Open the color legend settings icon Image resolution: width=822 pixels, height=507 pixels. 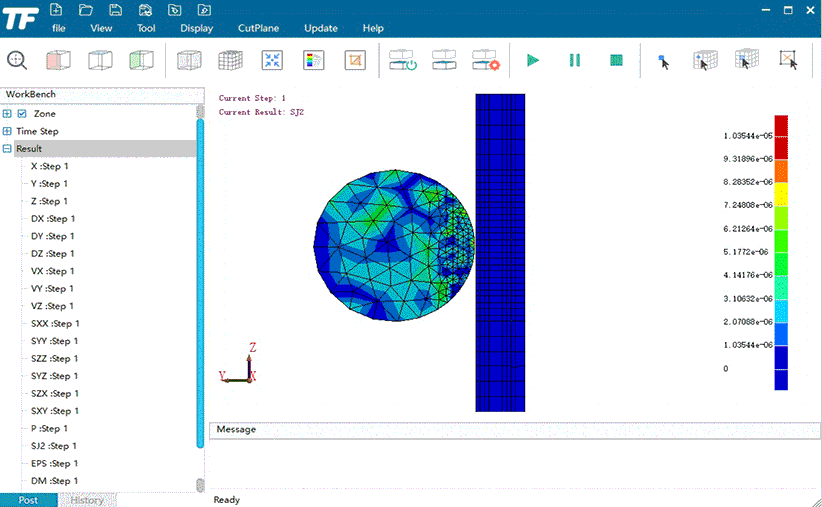coord(313,60)
